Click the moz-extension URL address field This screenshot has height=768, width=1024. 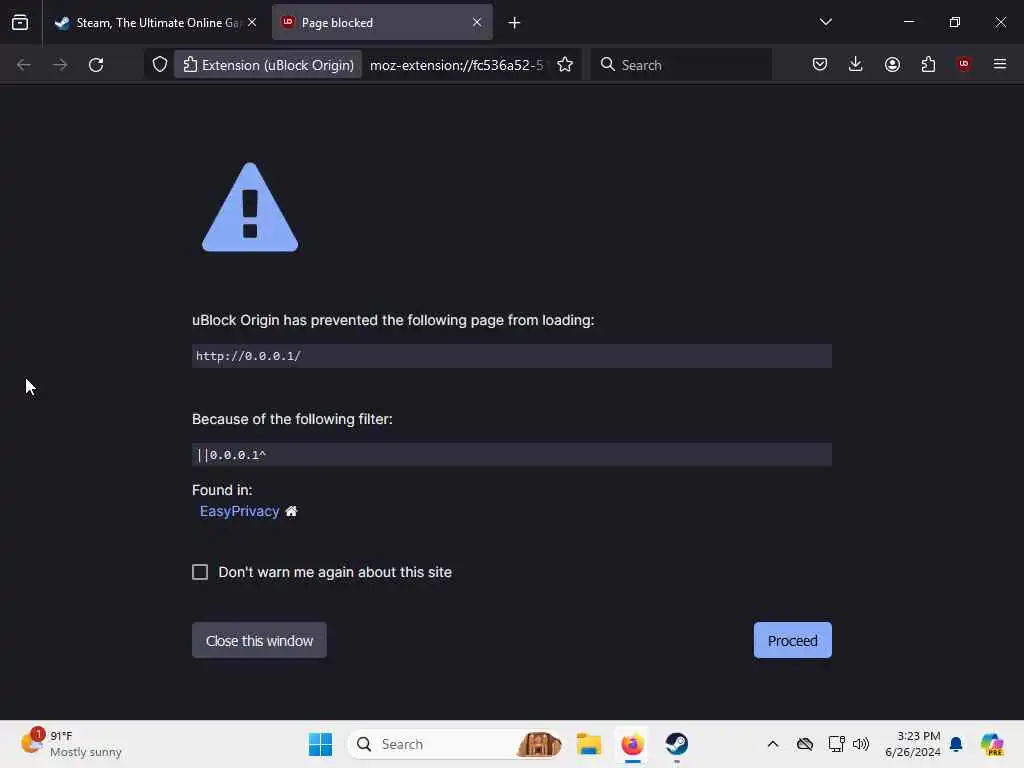coord(456,65)
